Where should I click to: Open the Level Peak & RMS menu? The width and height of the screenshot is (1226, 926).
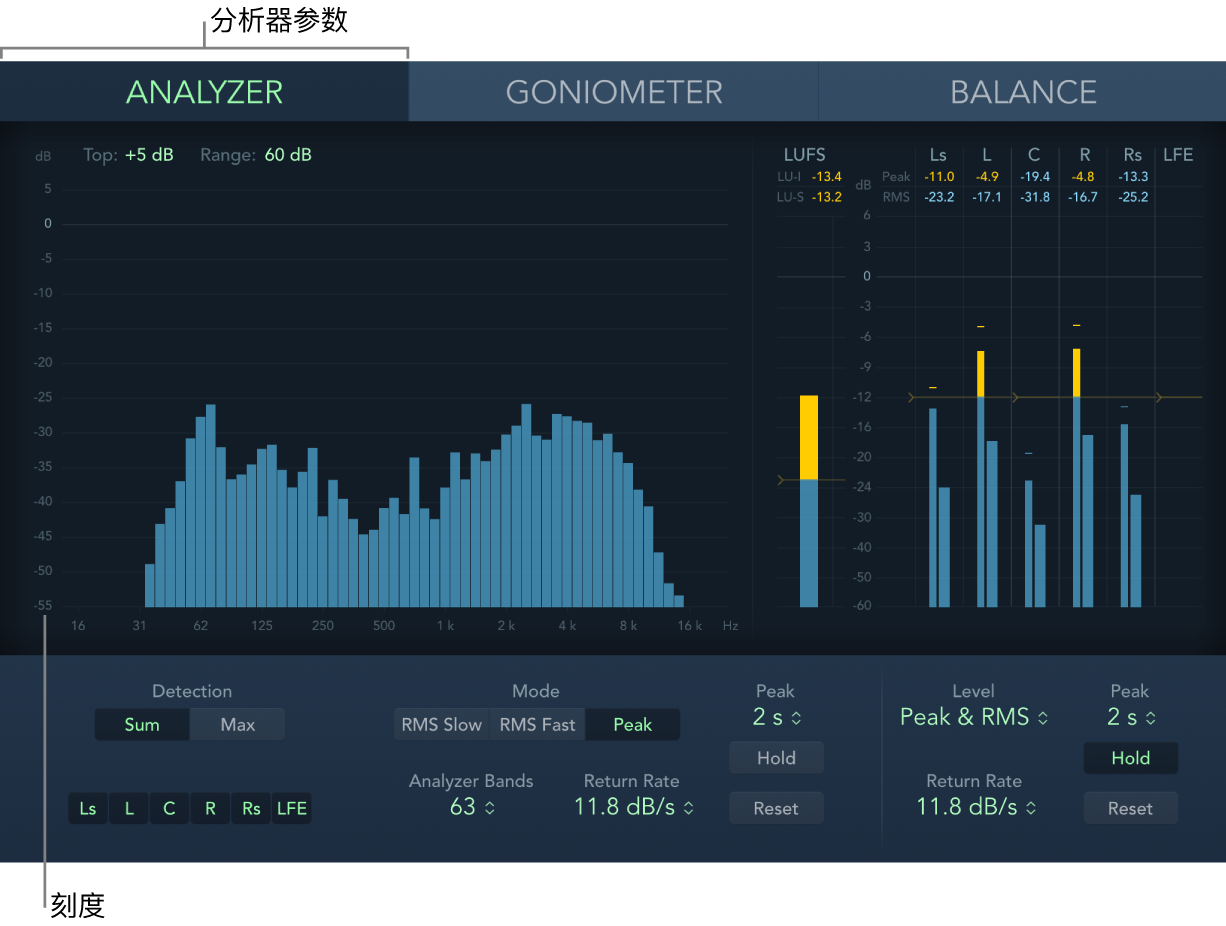[x=974, y=717]
